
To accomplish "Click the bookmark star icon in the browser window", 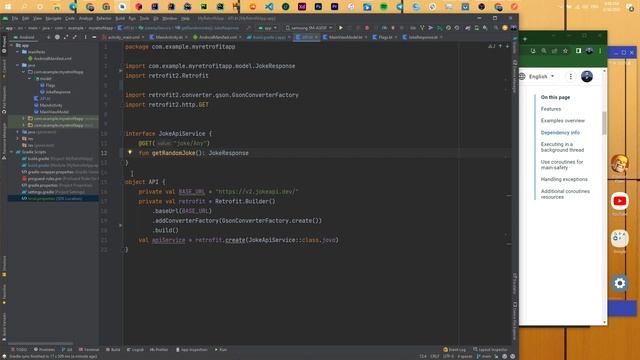I will coord(565,51).
